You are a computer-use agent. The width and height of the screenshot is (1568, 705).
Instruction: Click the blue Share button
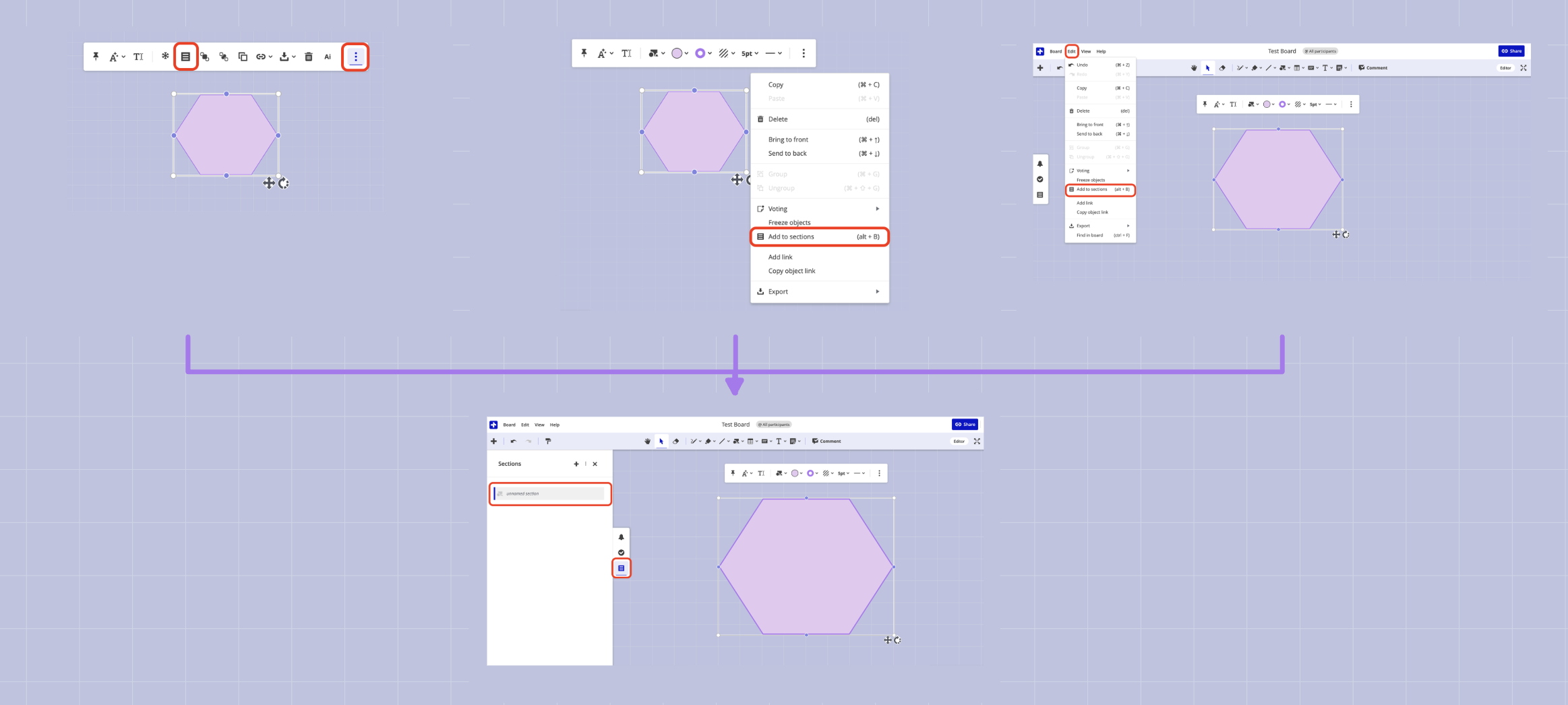tap(965, 424)
